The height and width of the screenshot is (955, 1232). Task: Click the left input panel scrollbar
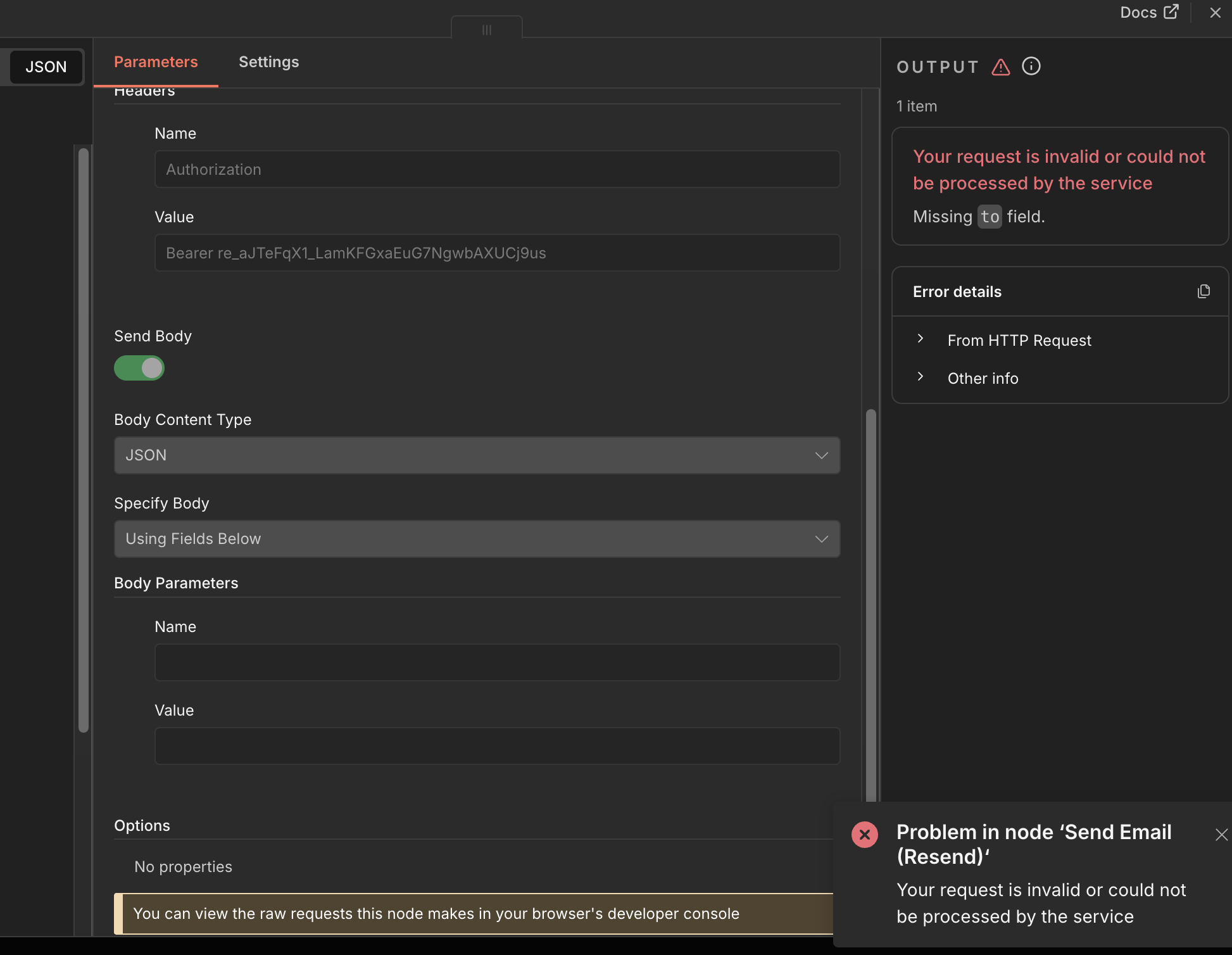[x=84, y=440]
